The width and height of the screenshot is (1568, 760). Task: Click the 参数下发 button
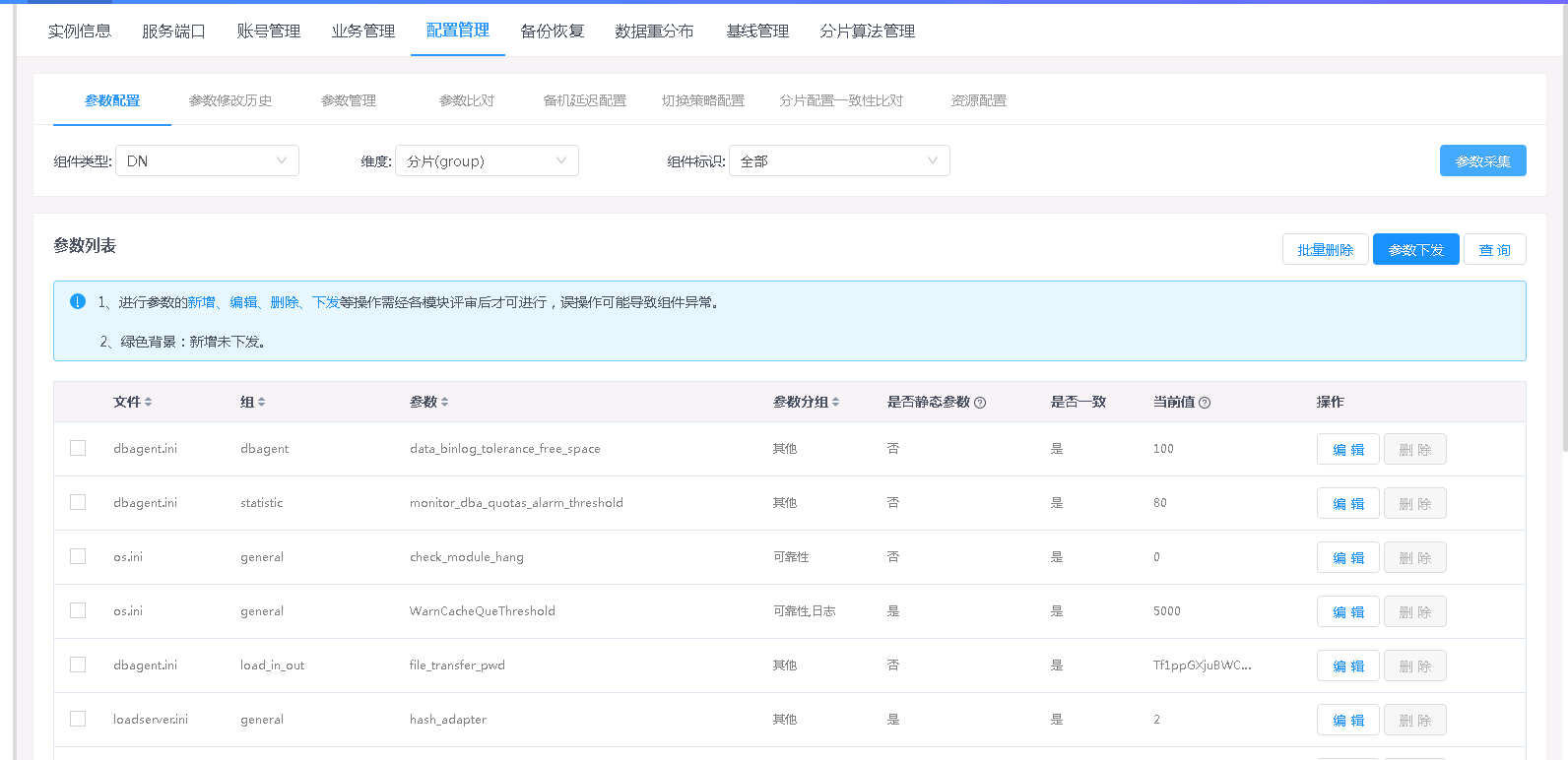(1416, 249)
